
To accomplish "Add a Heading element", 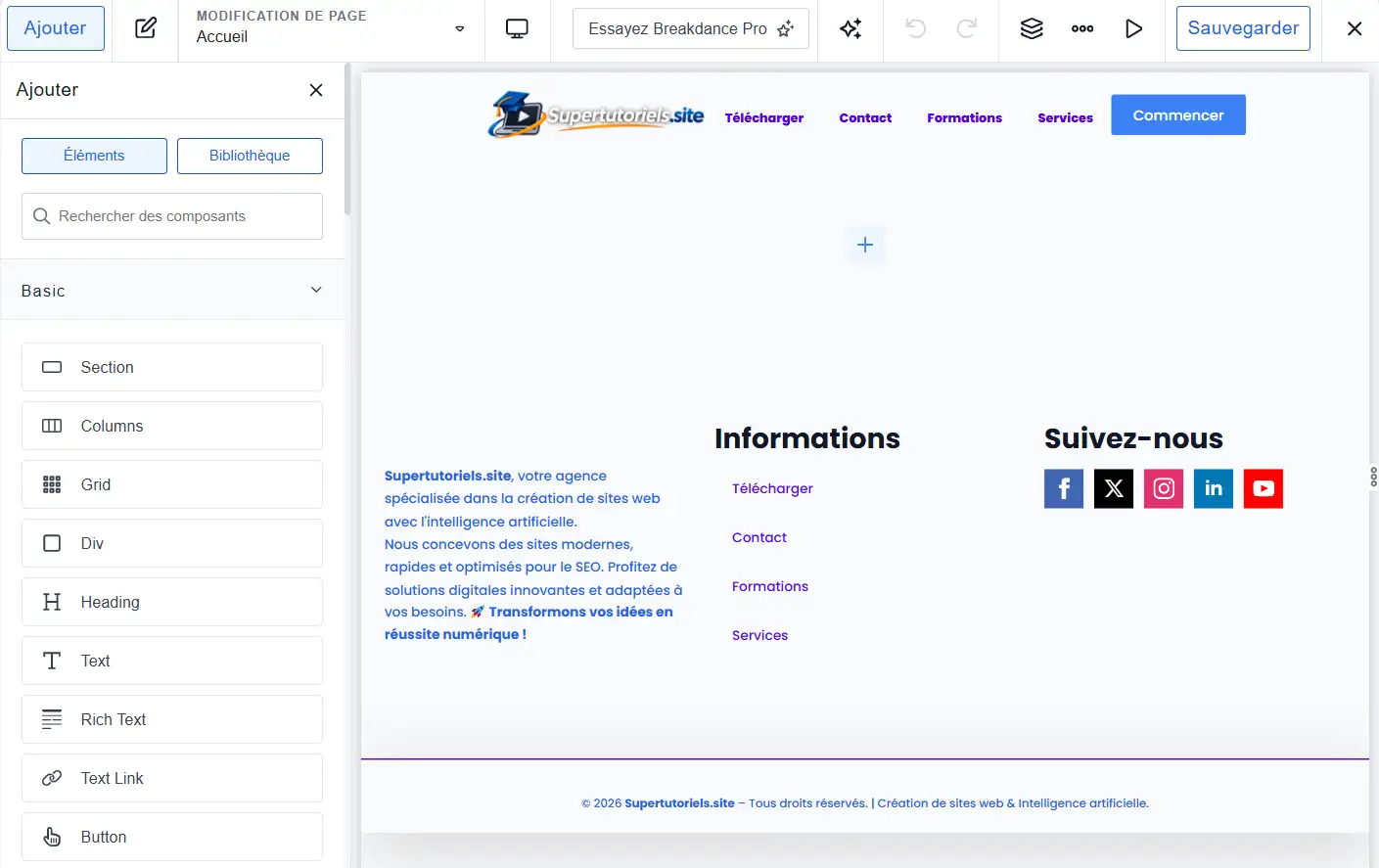I will pyautogui.click(x=172, y=602).
